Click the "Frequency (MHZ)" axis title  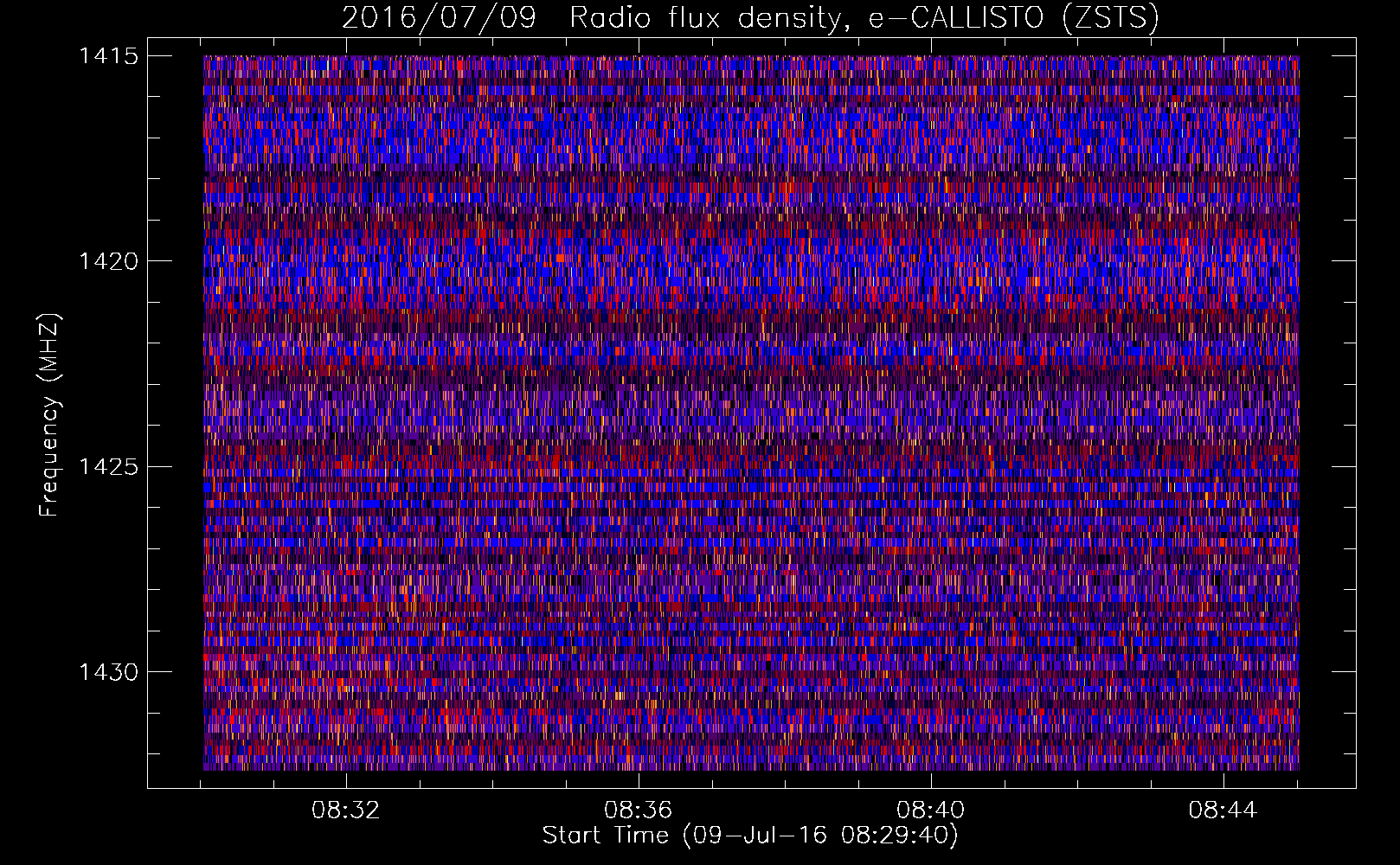(x=50, y=414)
